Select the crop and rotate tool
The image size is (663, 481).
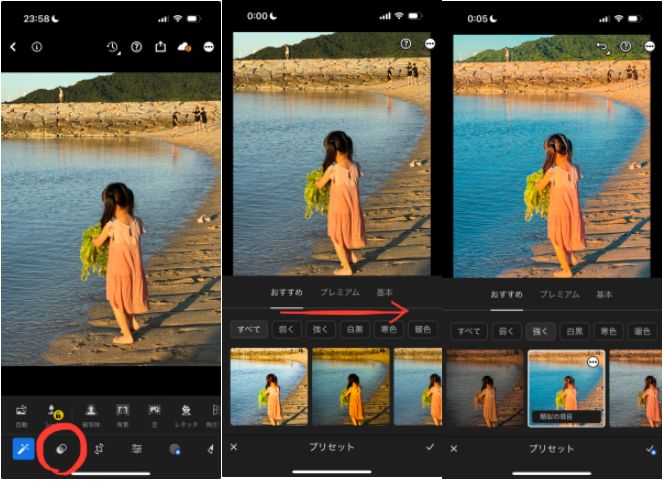(x=99, y=449)
